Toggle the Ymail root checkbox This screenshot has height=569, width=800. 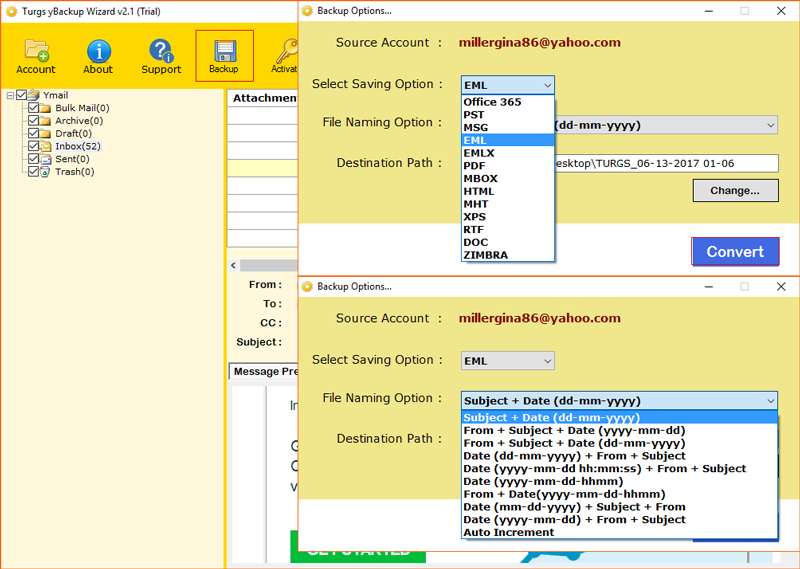click(x=21, y=95)
